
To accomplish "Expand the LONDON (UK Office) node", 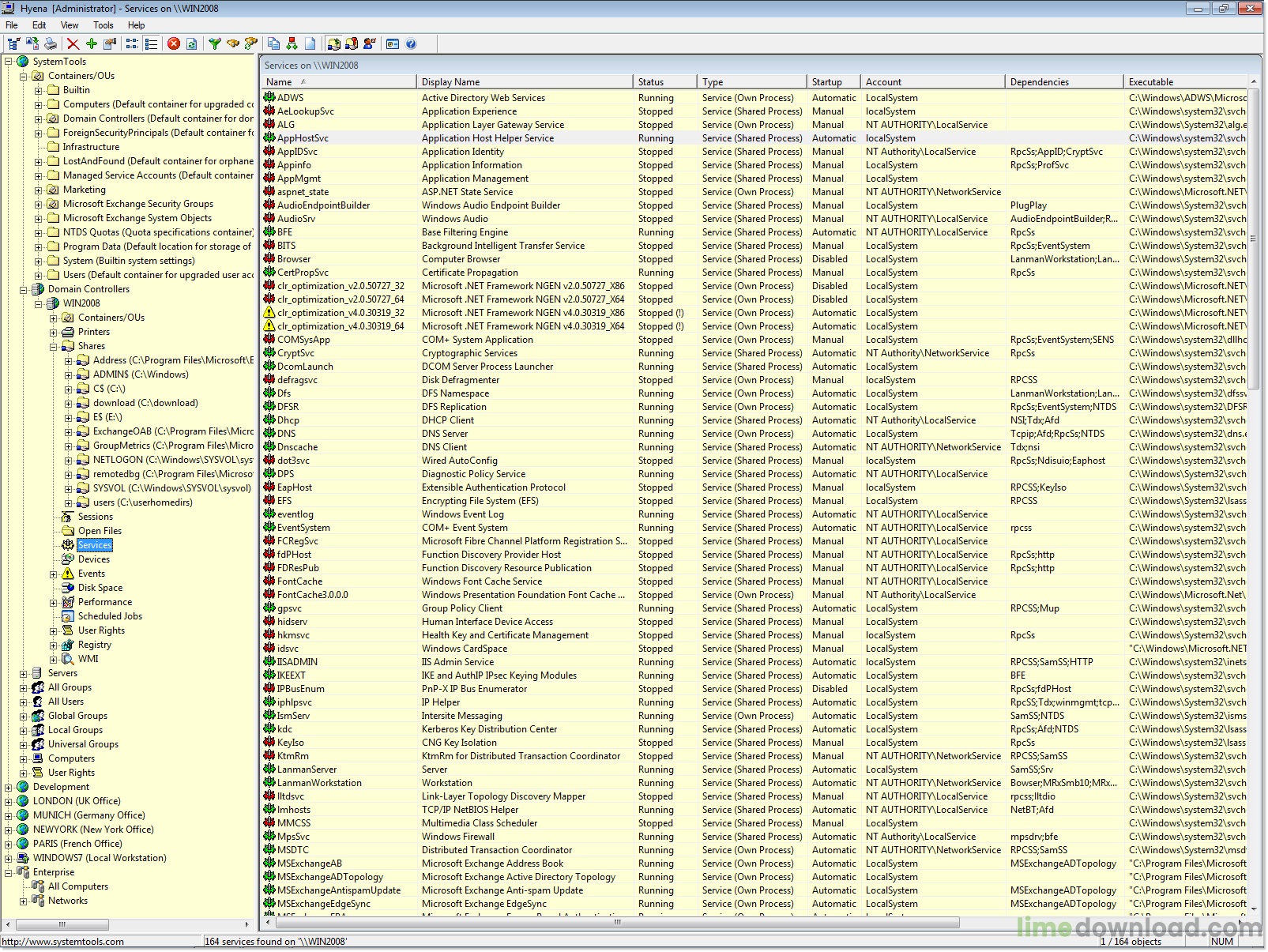I will (x=9, y=802).
